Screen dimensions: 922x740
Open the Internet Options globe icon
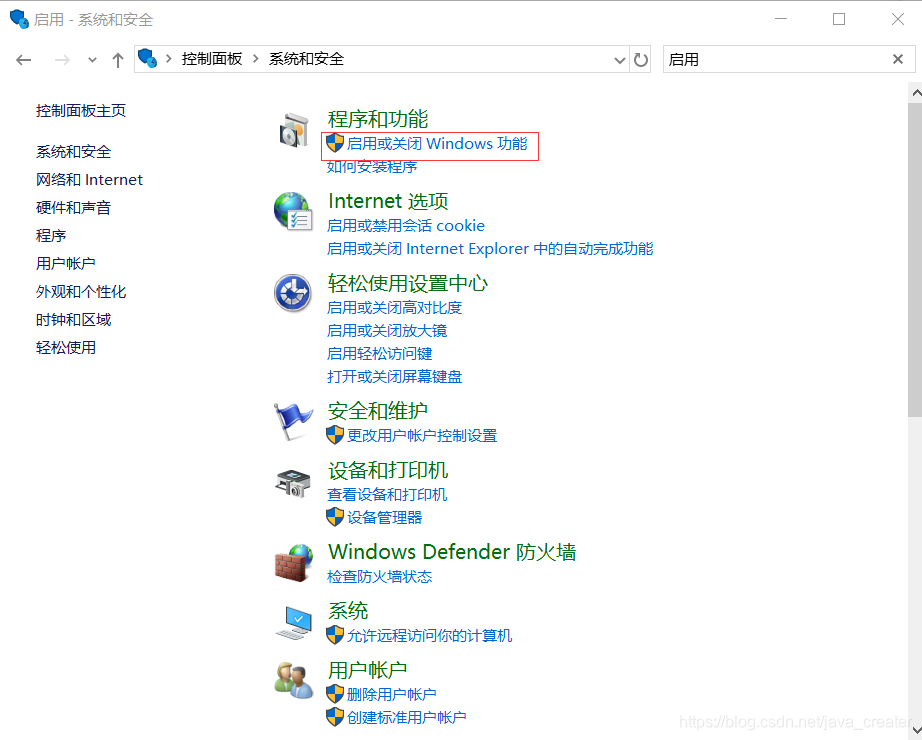(x=293, y=211)
